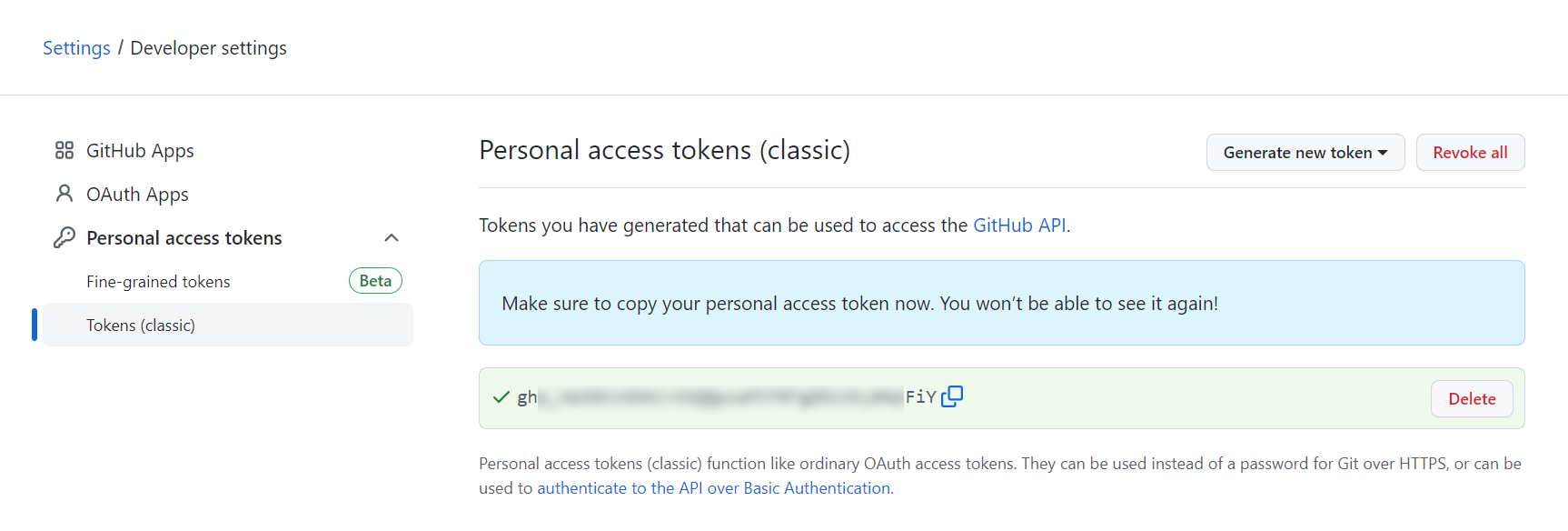
Task: Open the authenticate to the API link
Action: click(714, 488)
